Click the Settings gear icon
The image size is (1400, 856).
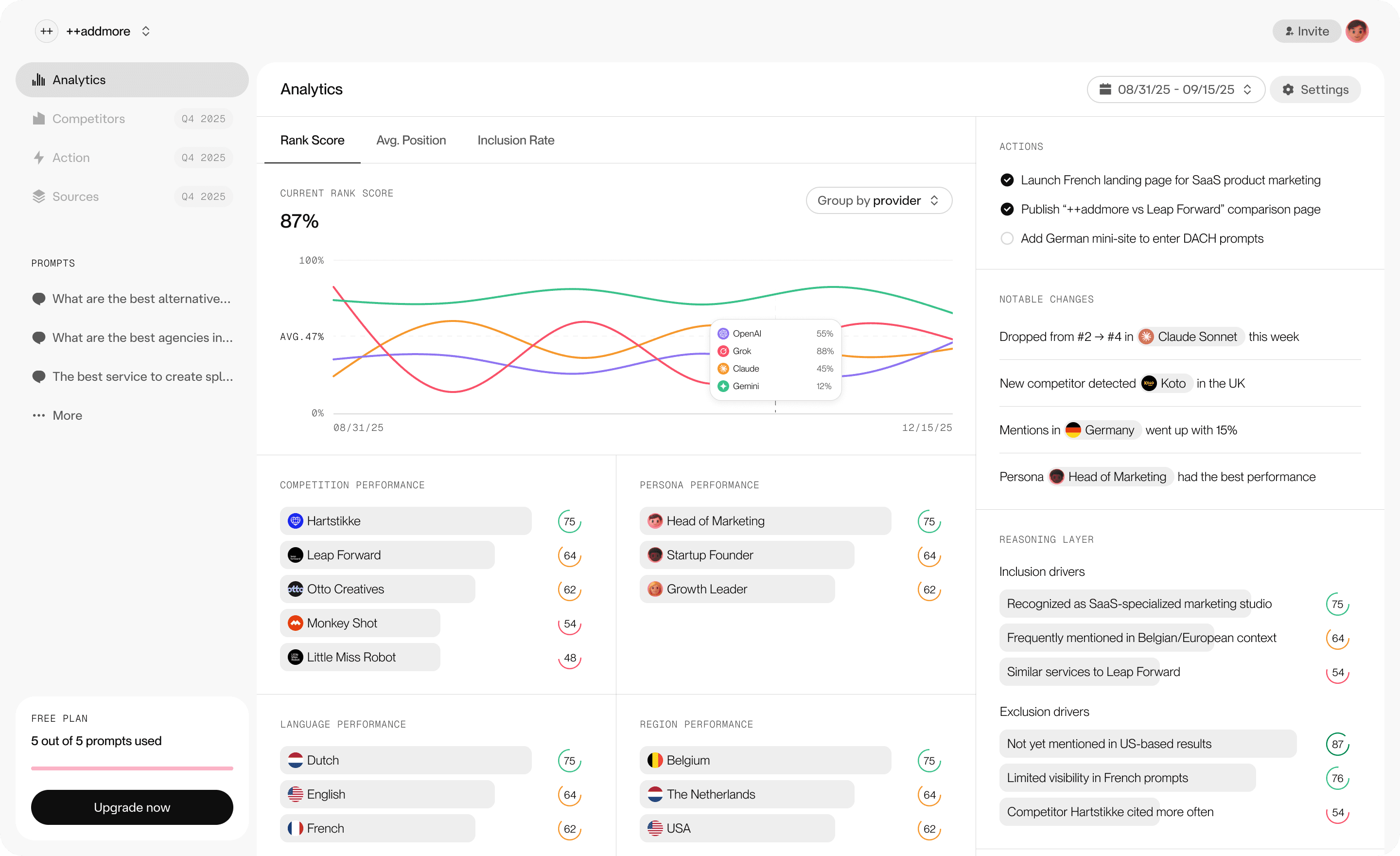1288,89
